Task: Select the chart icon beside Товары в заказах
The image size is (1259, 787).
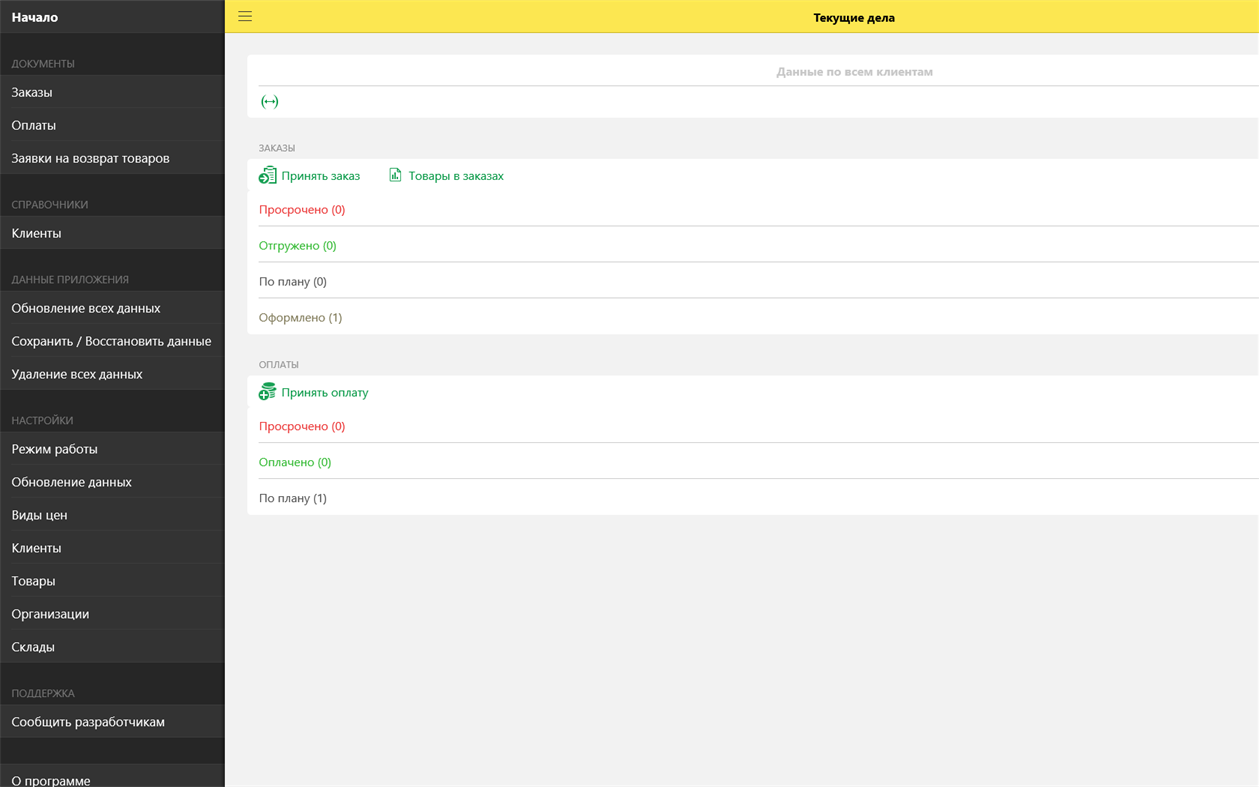Action: (394, 174)
